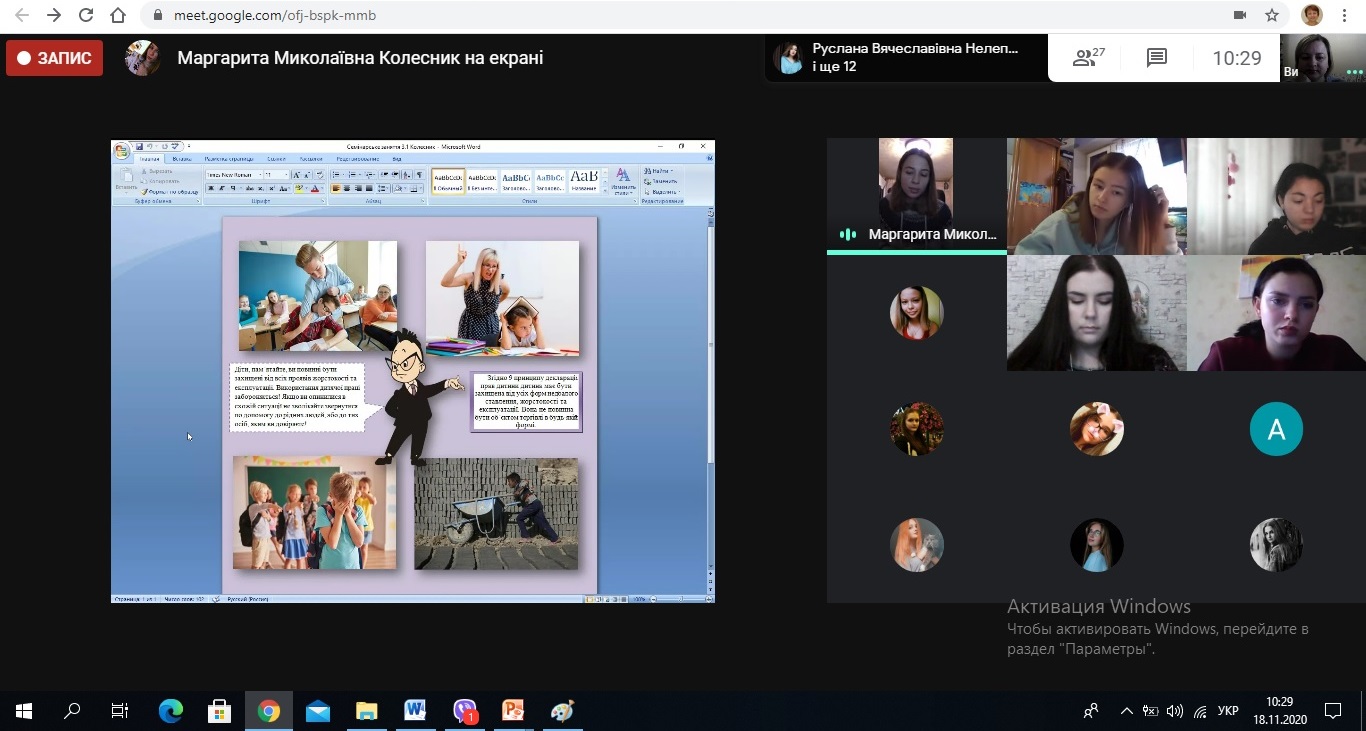
Task: Open the Meet chat panel
Action: pyautogui.click(x=1156, y=58)
